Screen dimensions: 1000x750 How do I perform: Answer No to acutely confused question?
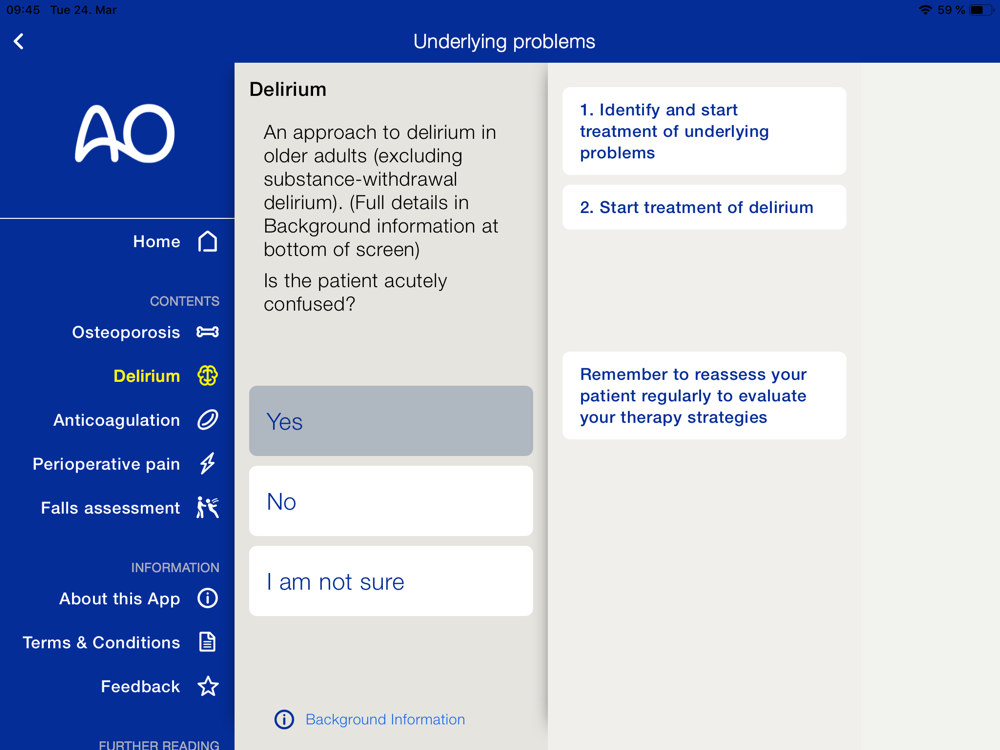click(391, 501)
